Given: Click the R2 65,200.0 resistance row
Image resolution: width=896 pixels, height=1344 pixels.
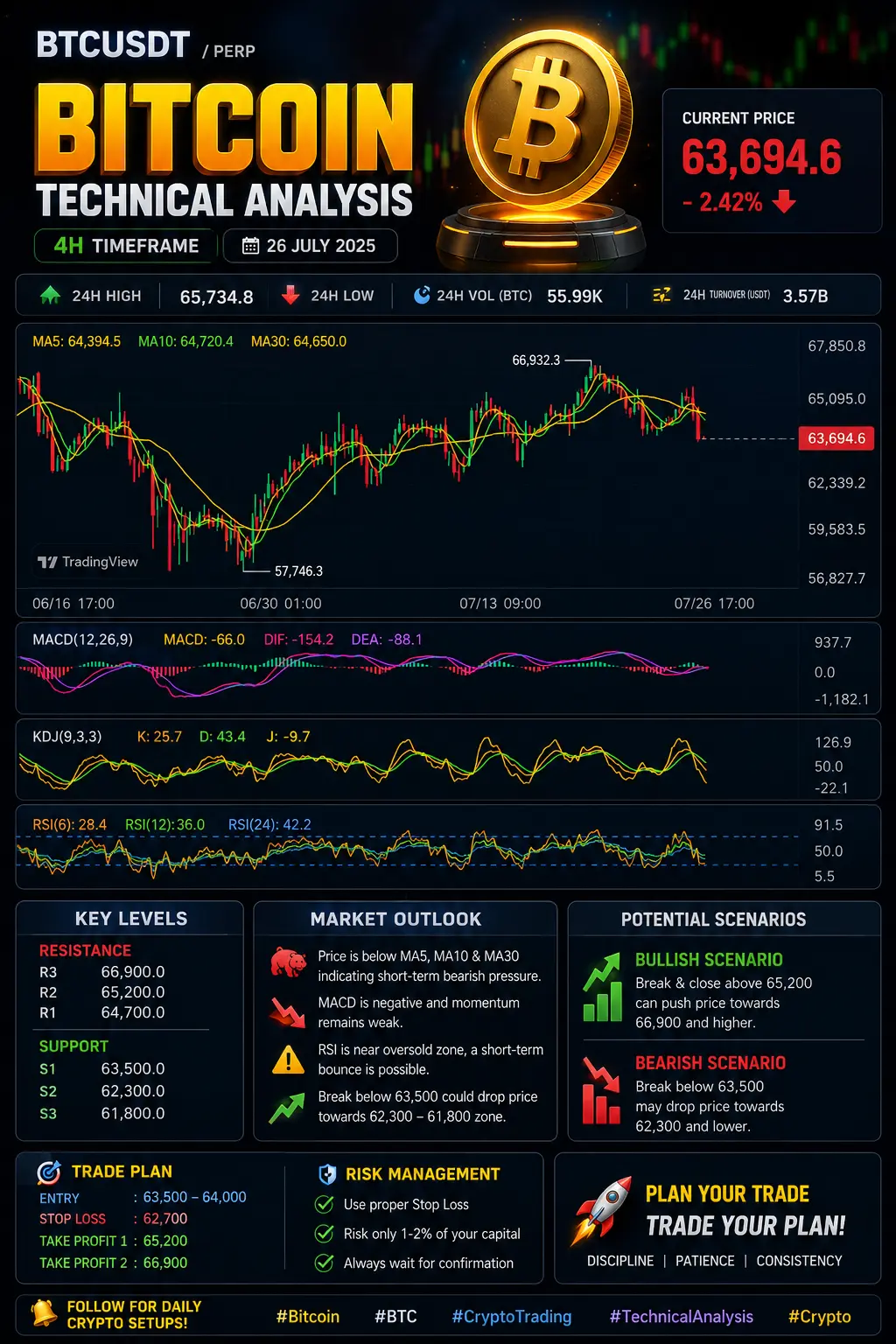Looking at the screenshot, I should pos(102,992).
